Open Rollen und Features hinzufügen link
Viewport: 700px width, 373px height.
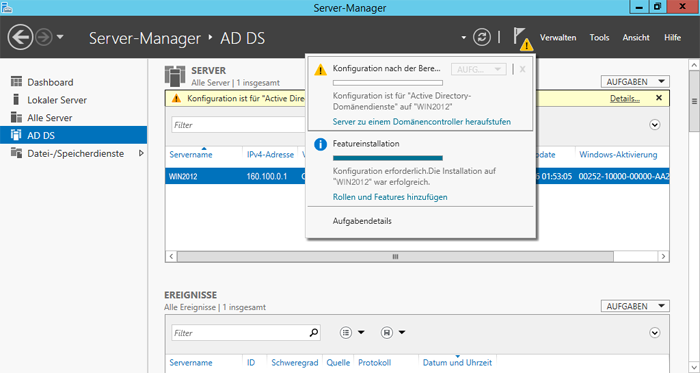tap(390, 197)
